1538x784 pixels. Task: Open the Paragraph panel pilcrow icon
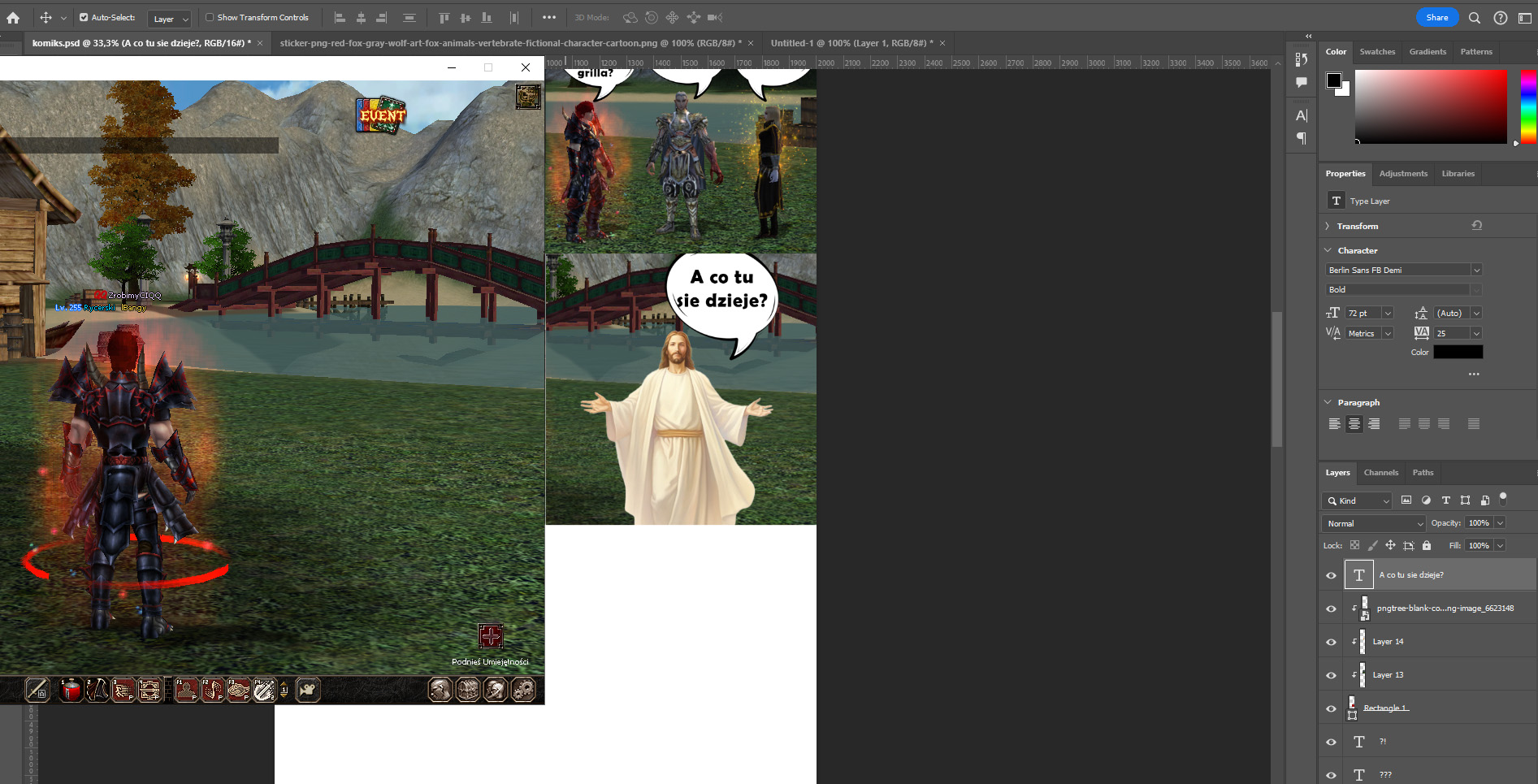[x=1302, y=138]
